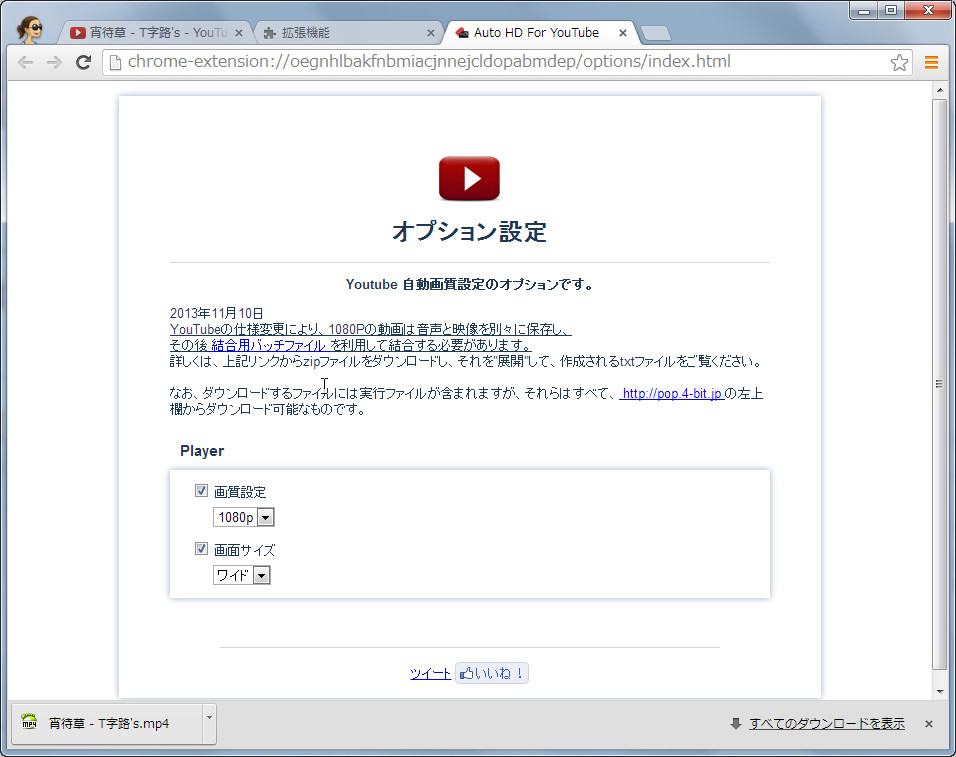Screen dimensions: 956x757
Task: Click the download arrow icon
Action: coord(736,723)
